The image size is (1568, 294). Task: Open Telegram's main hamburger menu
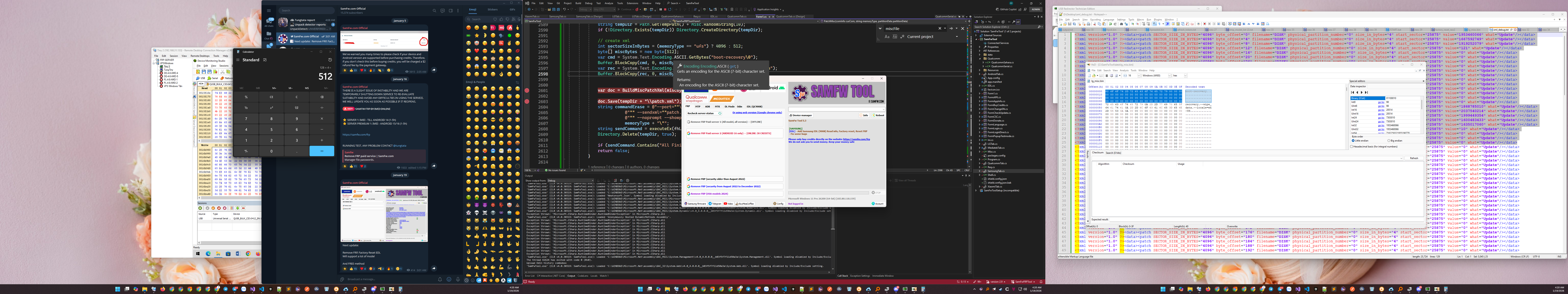(269, 10)
